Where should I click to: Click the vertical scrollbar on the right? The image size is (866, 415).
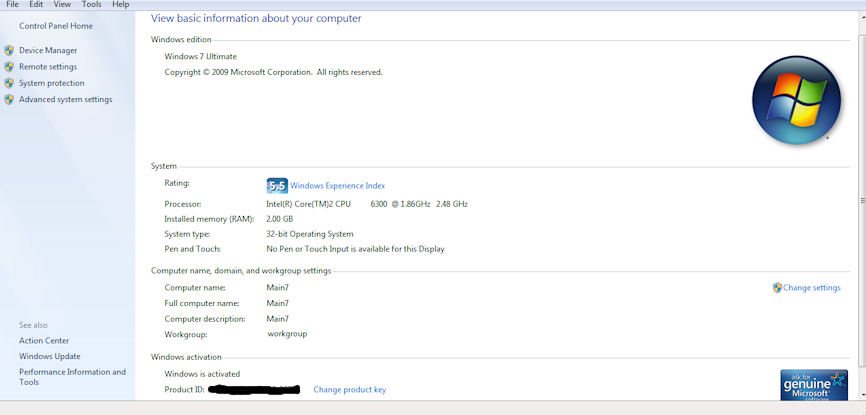click(862, 200)
